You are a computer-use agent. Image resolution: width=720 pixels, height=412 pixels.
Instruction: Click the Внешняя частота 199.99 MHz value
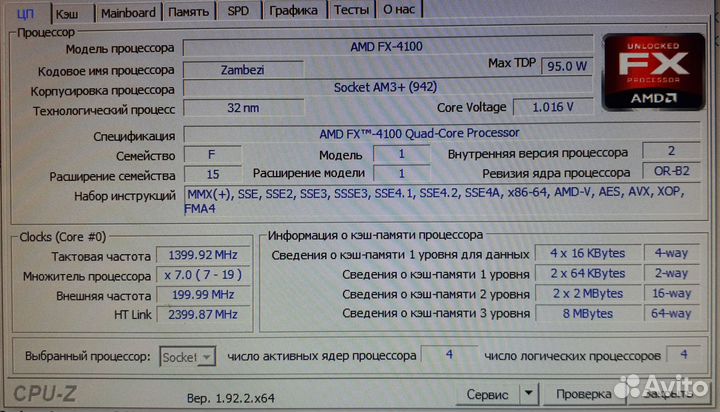point(202,294)
